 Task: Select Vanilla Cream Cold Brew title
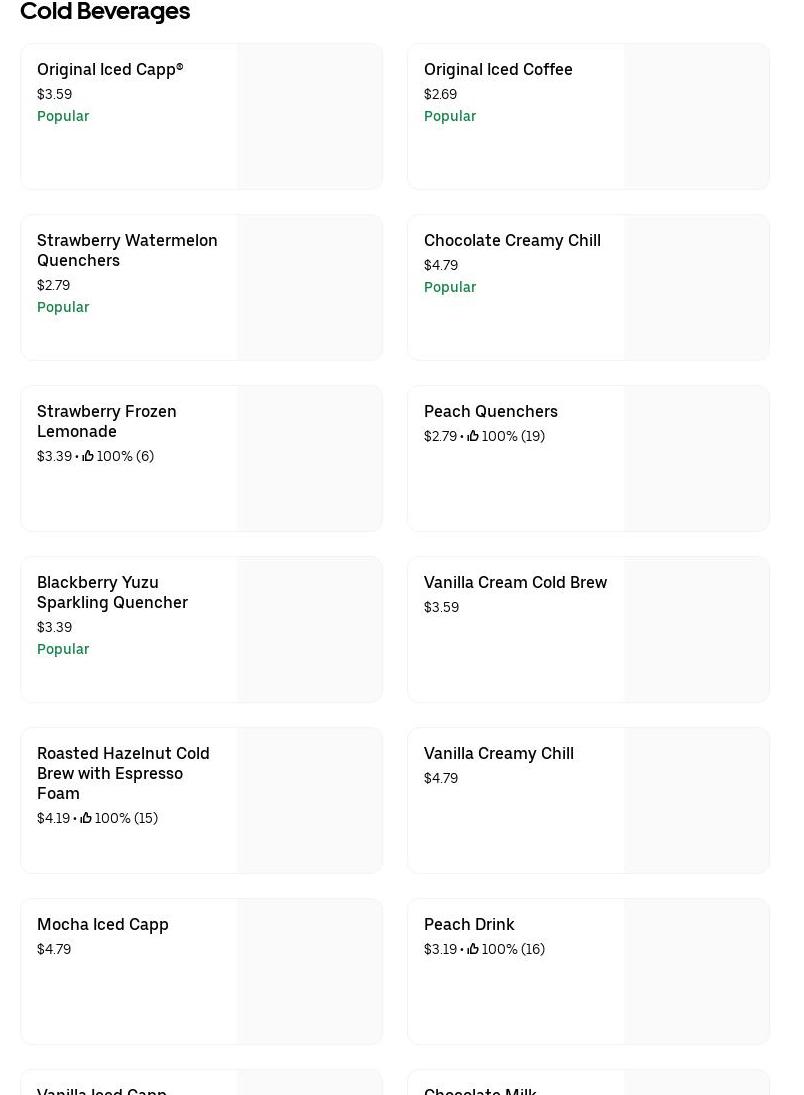tap(515, 583)
